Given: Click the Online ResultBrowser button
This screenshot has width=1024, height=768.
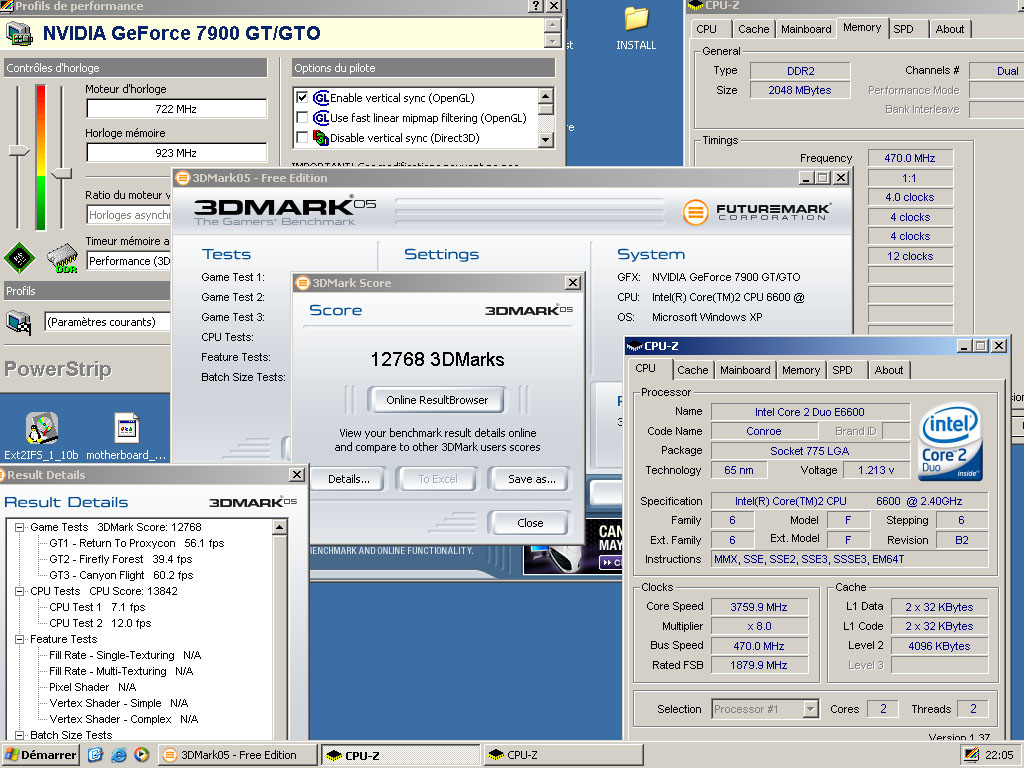Looking at the screenshot, I should coord(437,400).
